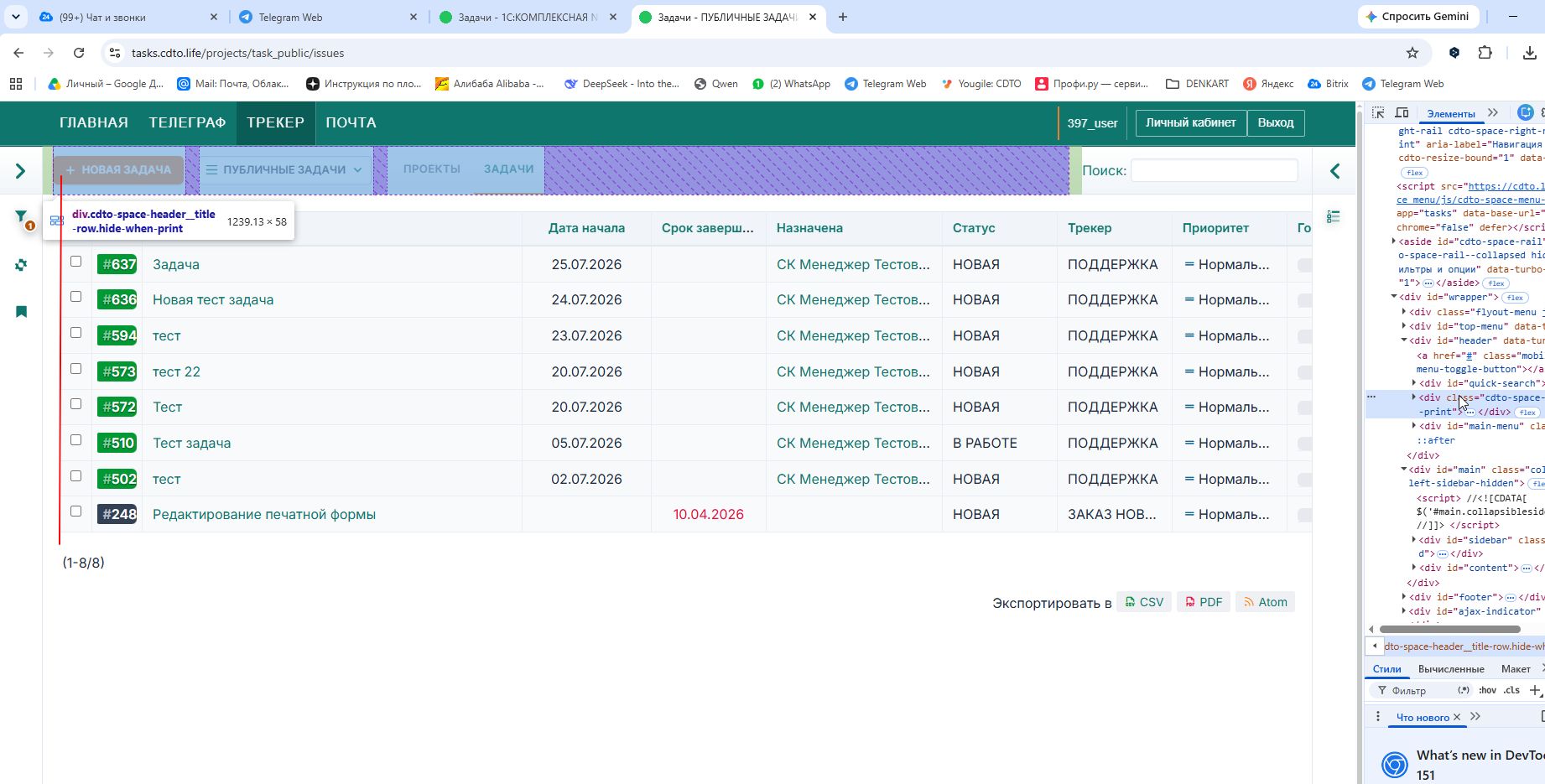Collapse the right rail with the chevron
The image size is (1545, 784).
coord(1334,171)
